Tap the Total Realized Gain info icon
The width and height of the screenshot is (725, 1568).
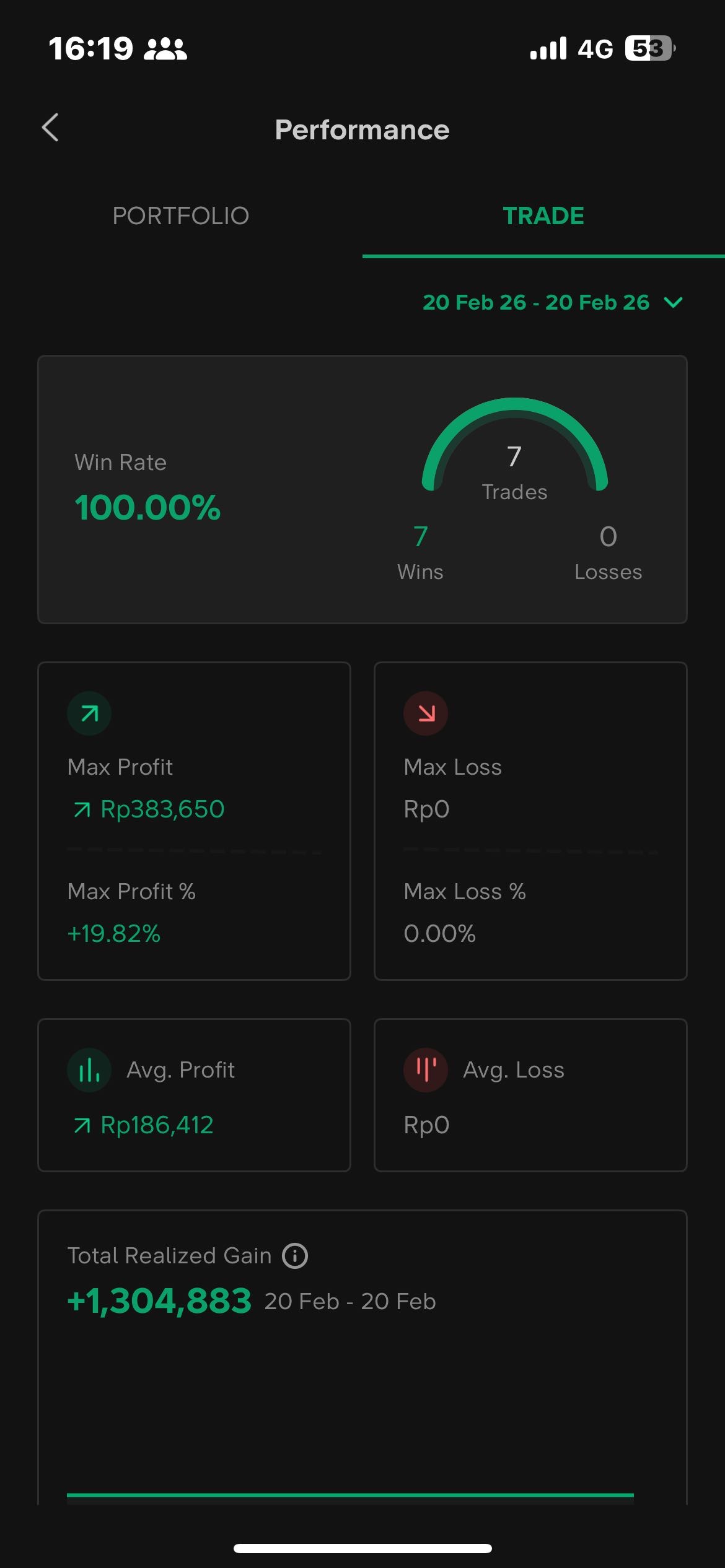click(x=295, y=1256)
